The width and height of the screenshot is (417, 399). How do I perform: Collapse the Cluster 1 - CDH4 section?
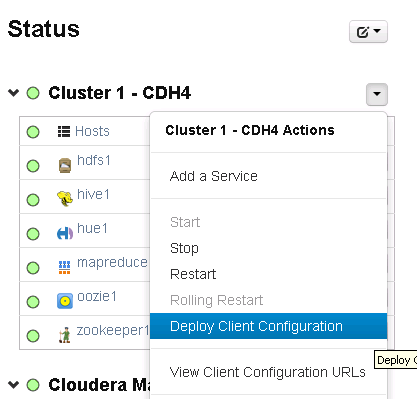[13, 92]
